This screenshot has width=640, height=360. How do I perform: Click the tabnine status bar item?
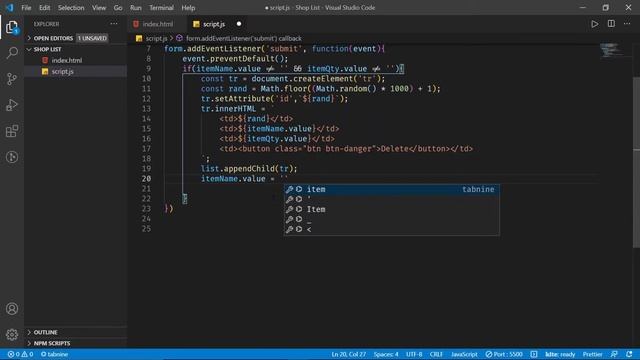click(54, 354)
